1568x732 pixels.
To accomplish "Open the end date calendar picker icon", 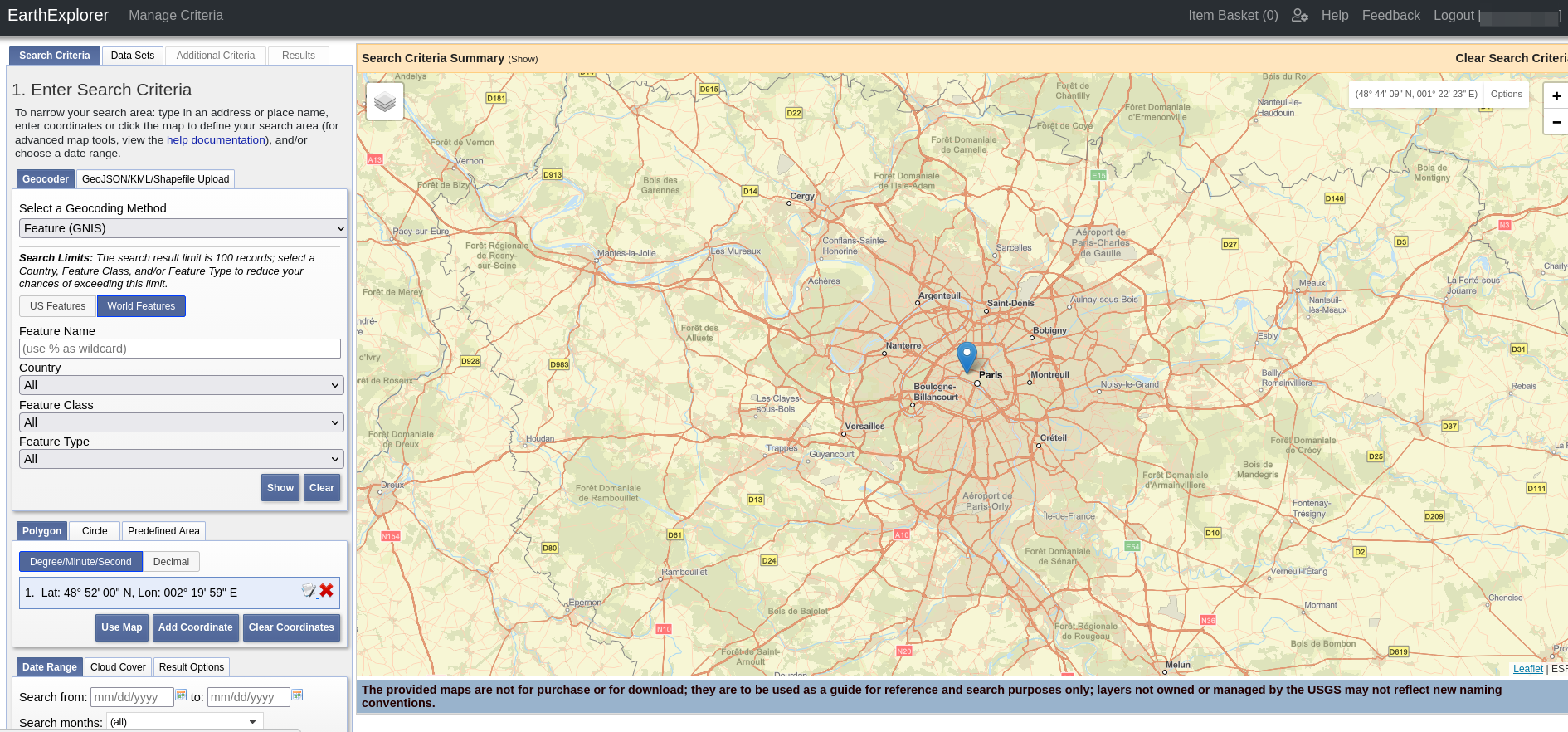I will pyautogui.click(x=297, y=695).
